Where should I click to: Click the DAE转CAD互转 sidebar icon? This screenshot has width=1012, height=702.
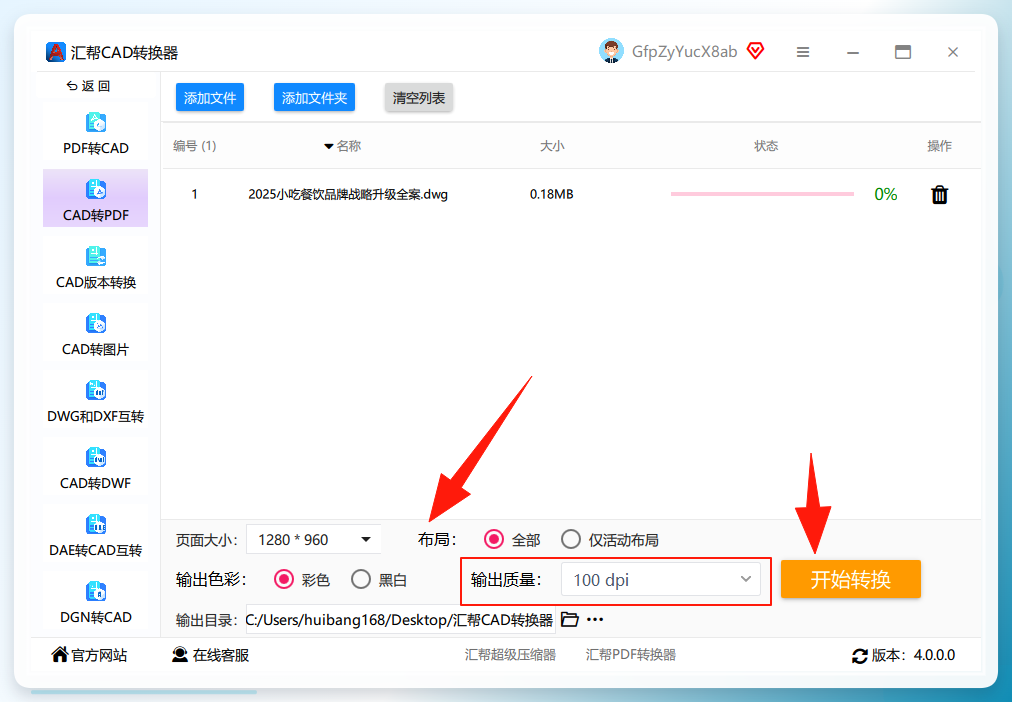(96, 525)
